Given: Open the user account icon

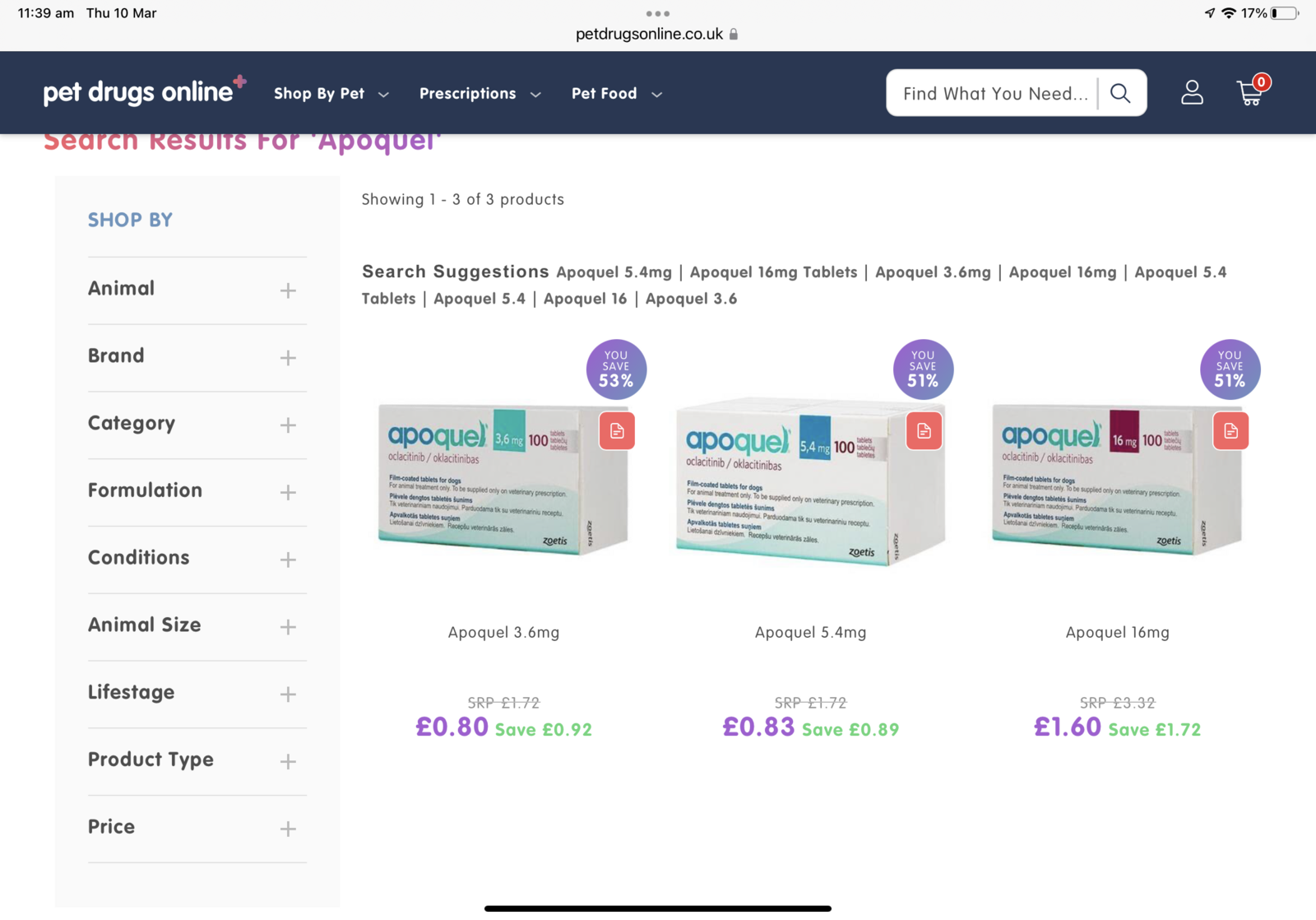Looking at the screenshot, I should pyautogui.click(x=1192, y=93).
